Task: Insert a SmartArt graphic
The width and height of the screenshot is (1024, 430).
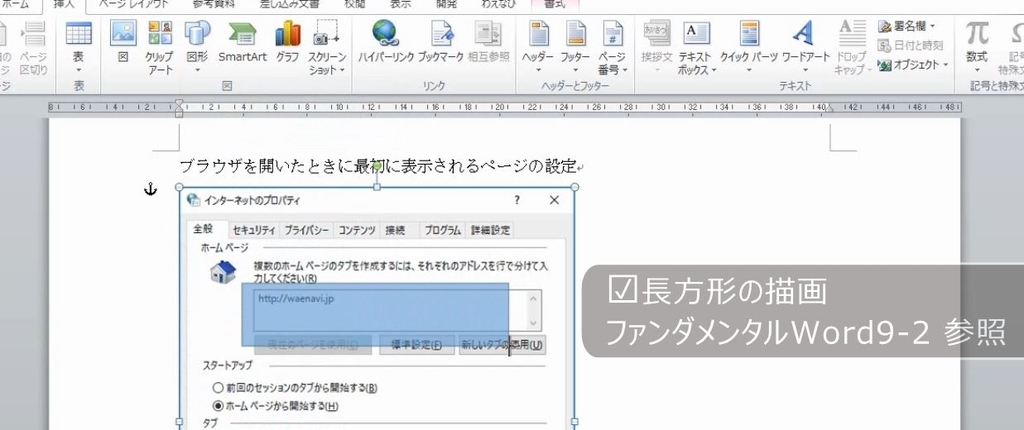Action: tap(242, 42)
